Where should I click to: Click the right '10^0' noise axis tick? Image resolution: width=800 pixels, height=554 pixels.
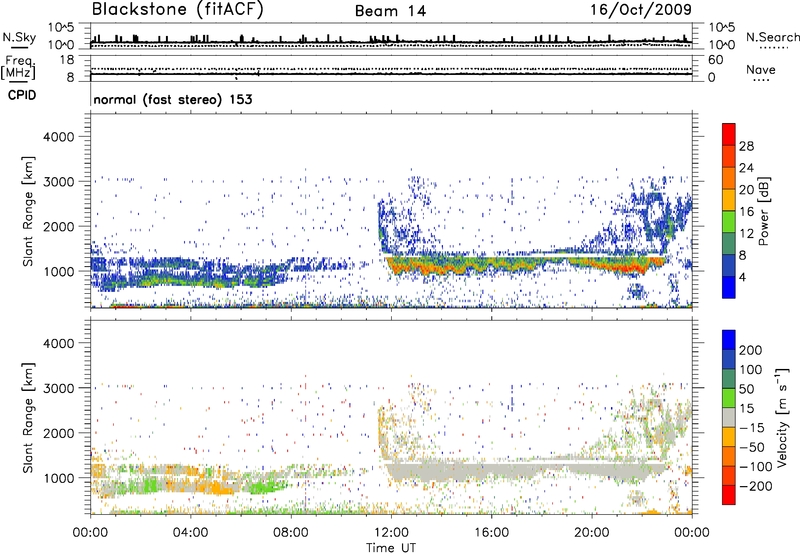pyautogui.click(x=721, y=45)
